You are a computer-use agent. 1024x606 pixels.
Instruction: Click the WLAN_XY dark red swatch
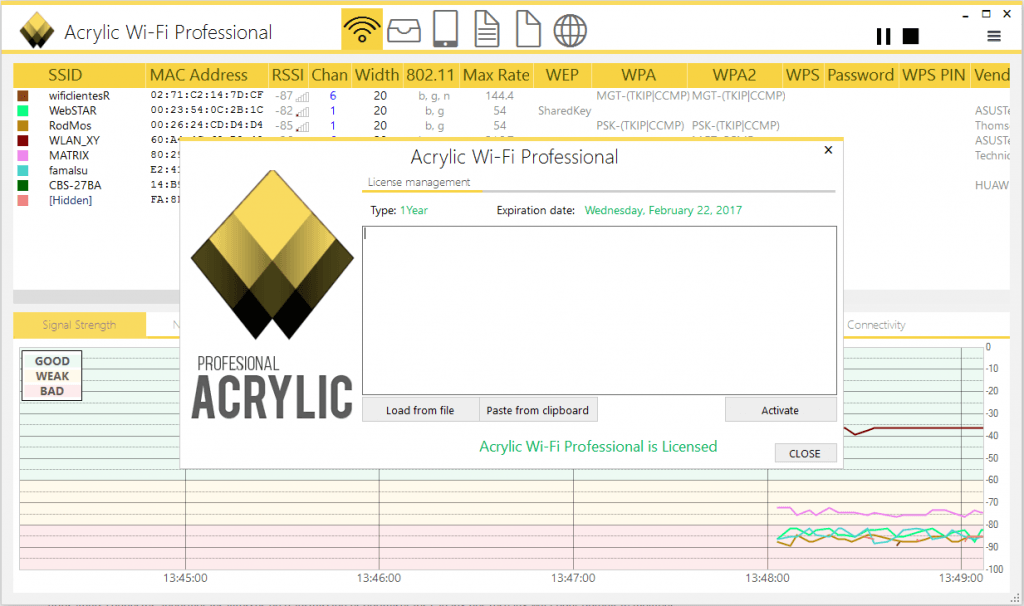23,140
